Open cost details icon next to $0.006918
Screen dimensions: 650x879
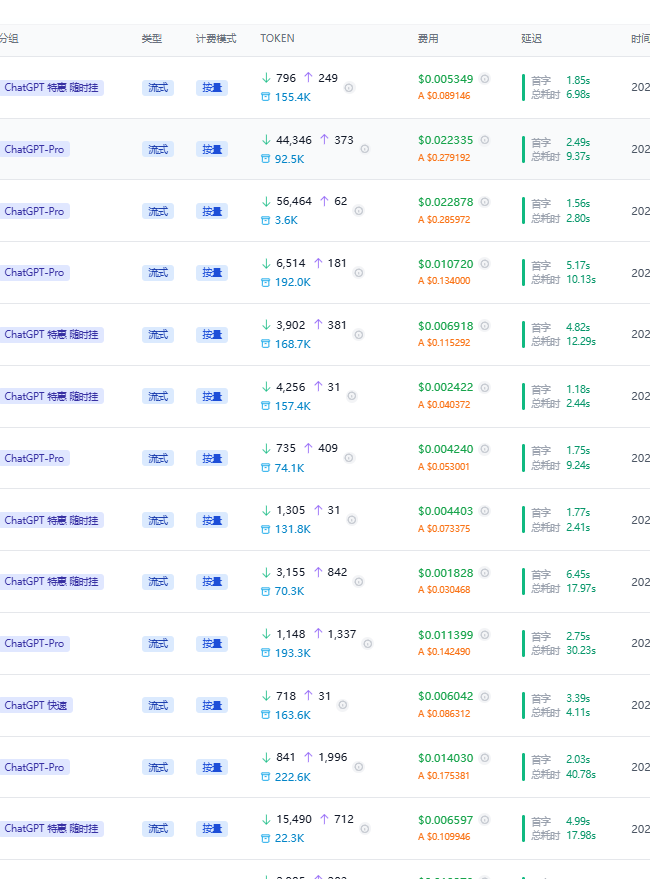coord(485,326)
